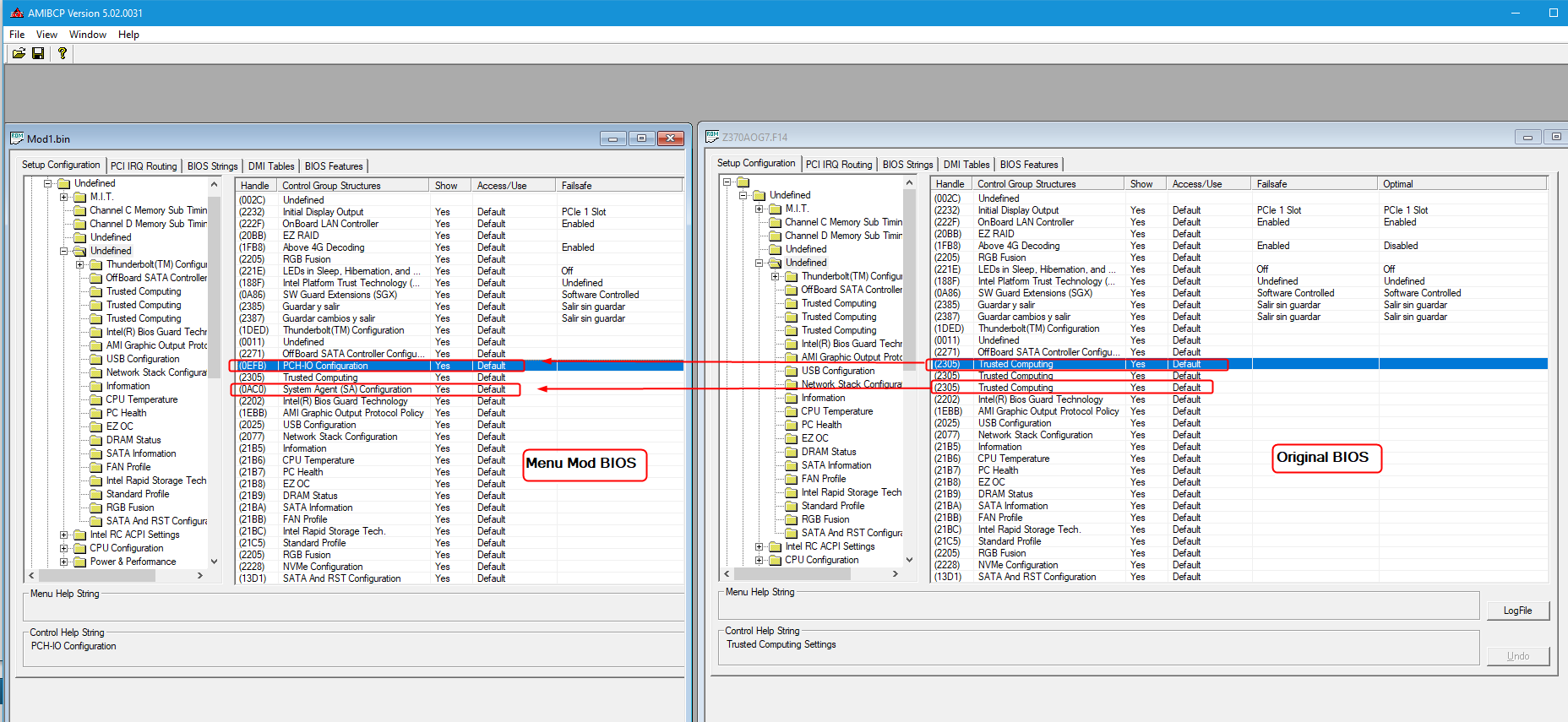Click Mod1.bin tree vertical scrollbar down arrow

[x=214, y=562]
